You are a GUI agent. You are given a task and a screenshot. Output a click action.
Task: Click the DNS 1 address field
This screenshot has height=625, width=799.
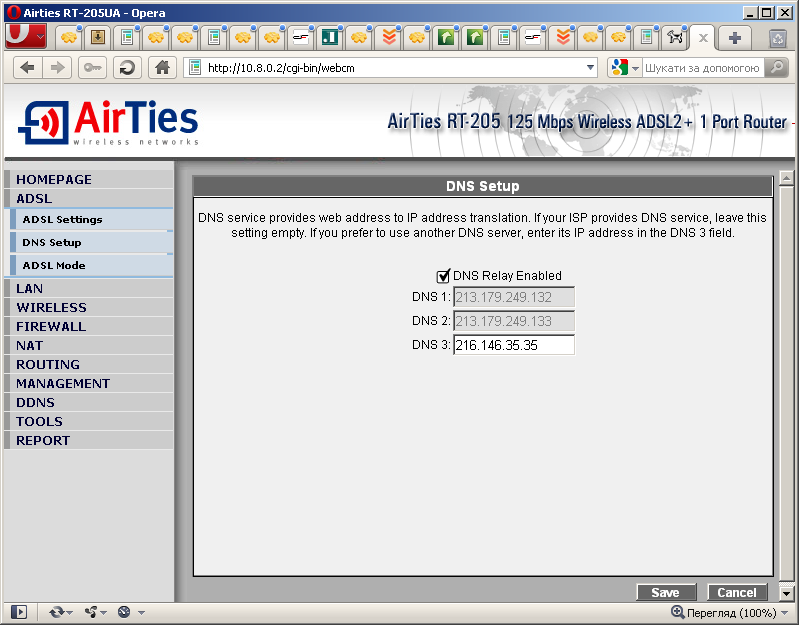tap(514, 297)
